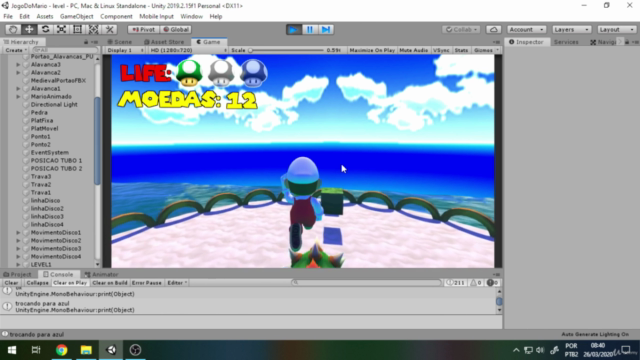Viewport: 640px width, 360px height.
Task: Toggle Clear on Build
Action: (110, 283)
